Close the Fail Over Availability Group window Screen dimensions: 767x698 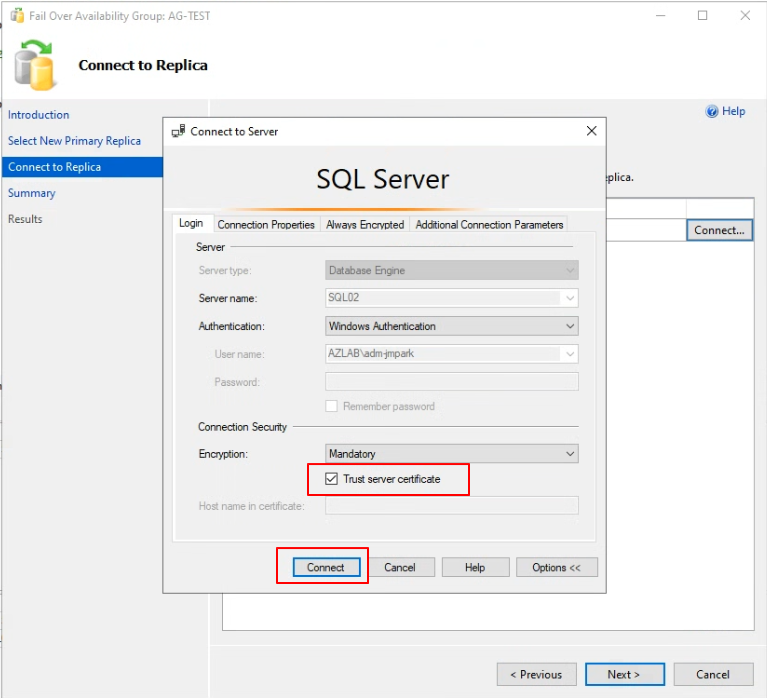(x=745, y=16)
